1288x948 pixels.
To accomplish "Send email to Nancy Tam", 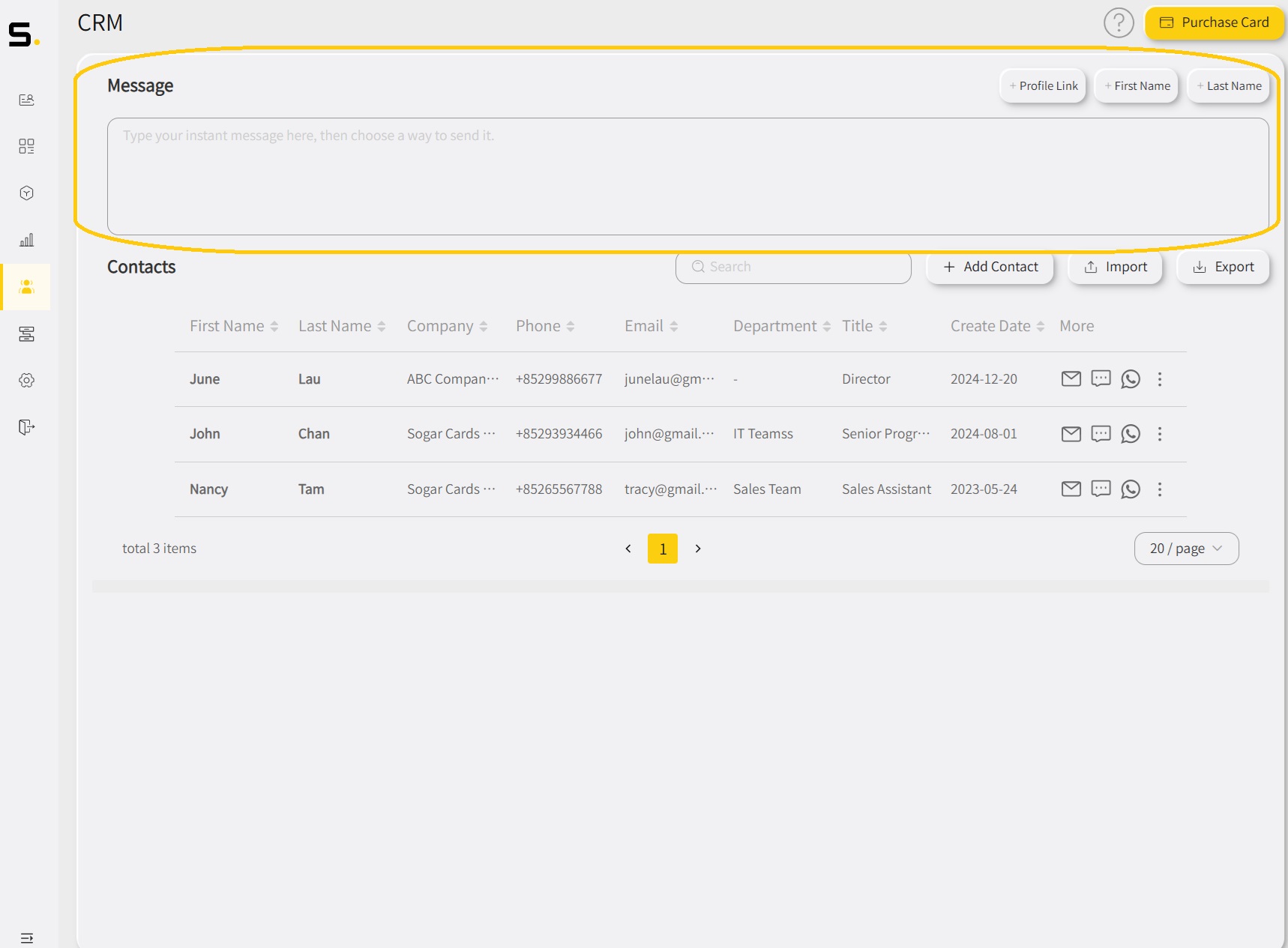I will point(1071,489).
